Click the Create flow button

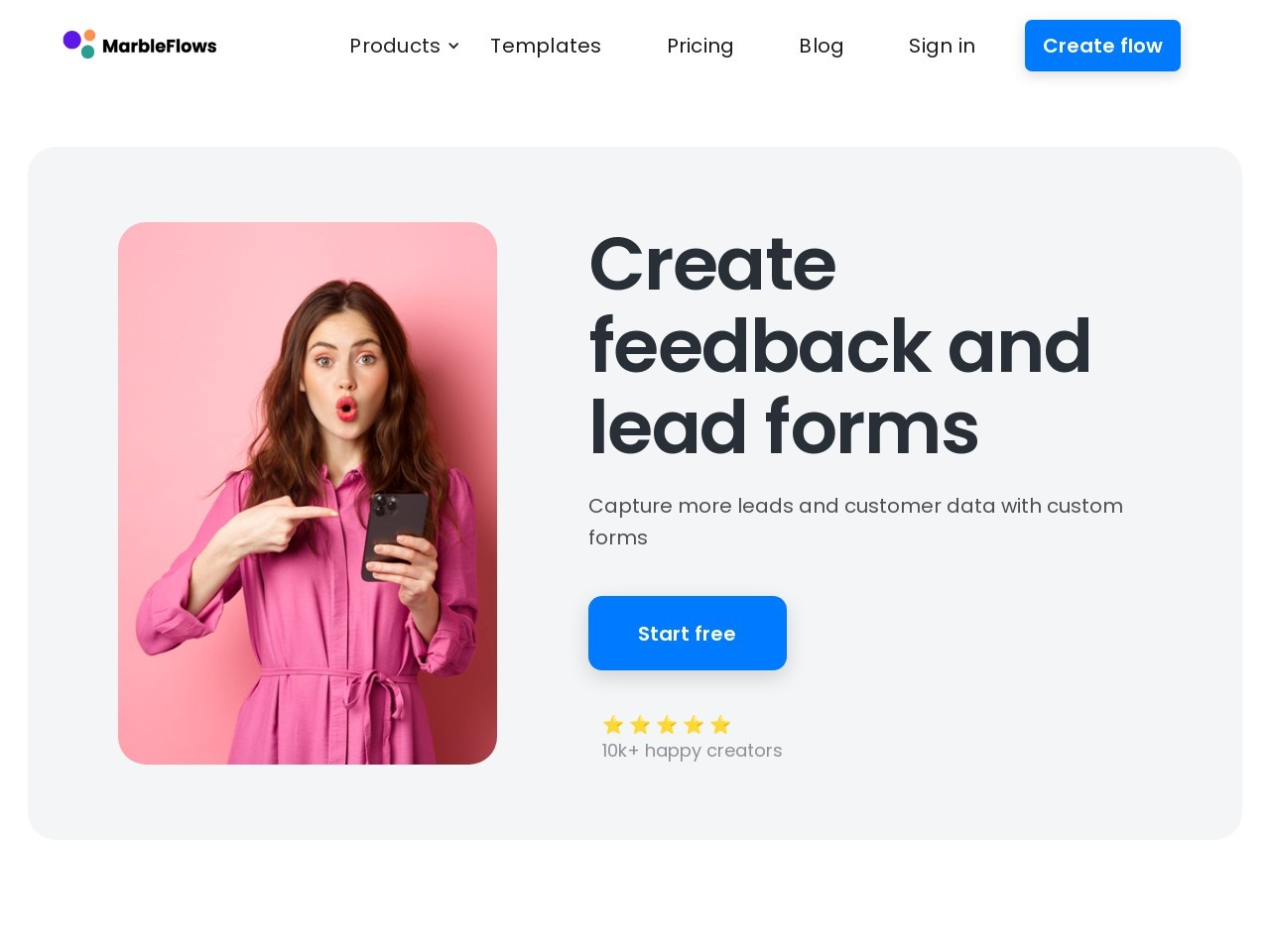point(1102,46)
